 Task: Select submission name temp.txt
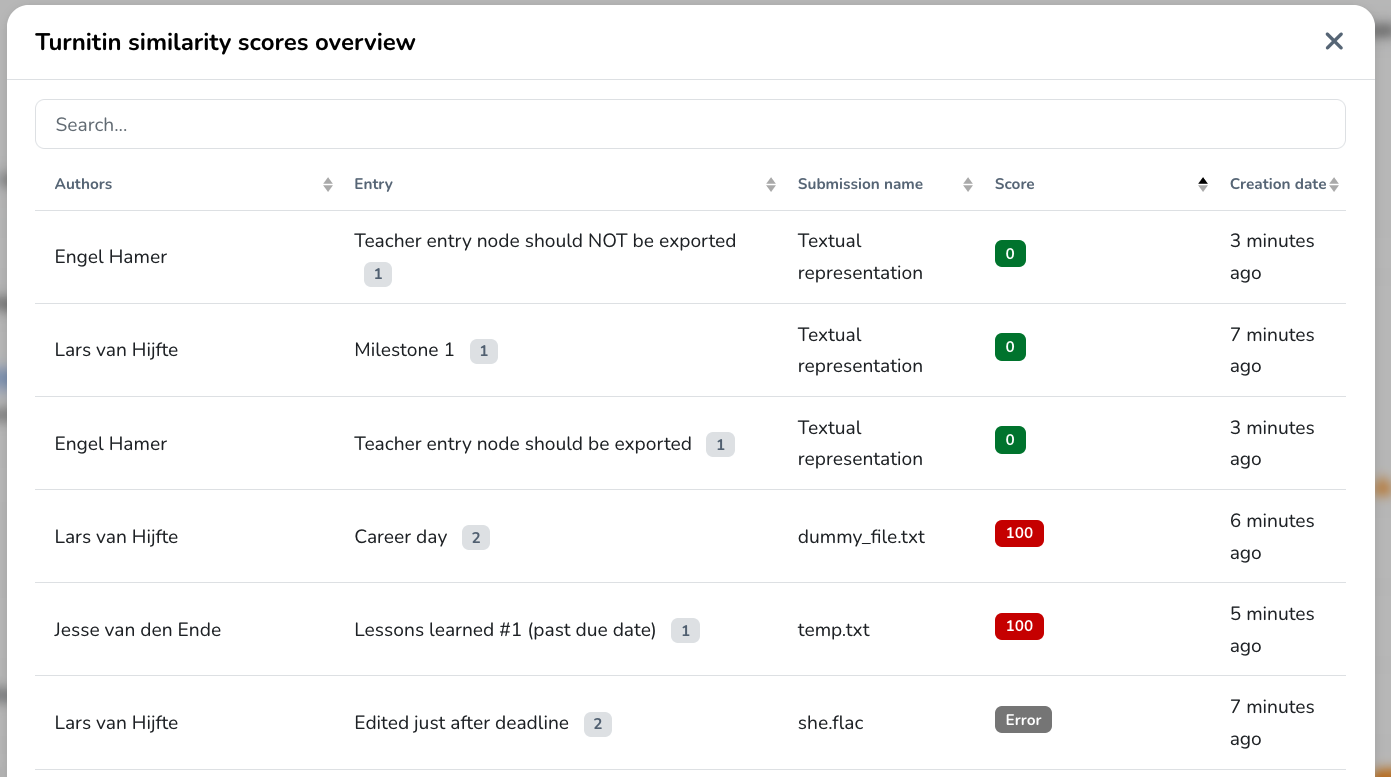[x=834, y=630]
